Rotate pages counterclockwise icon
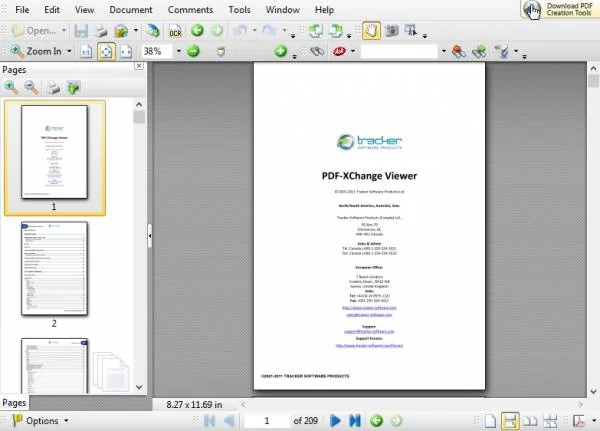The height and width of the screenshot is (431, 600). click(316, 31)
